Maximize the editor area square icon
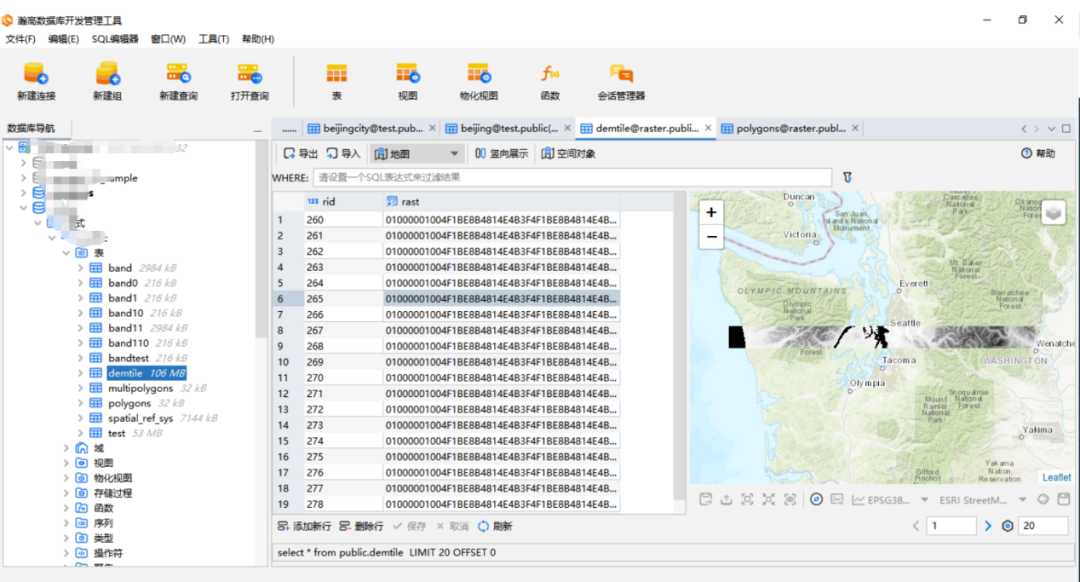 click(x=1066, y=129)
